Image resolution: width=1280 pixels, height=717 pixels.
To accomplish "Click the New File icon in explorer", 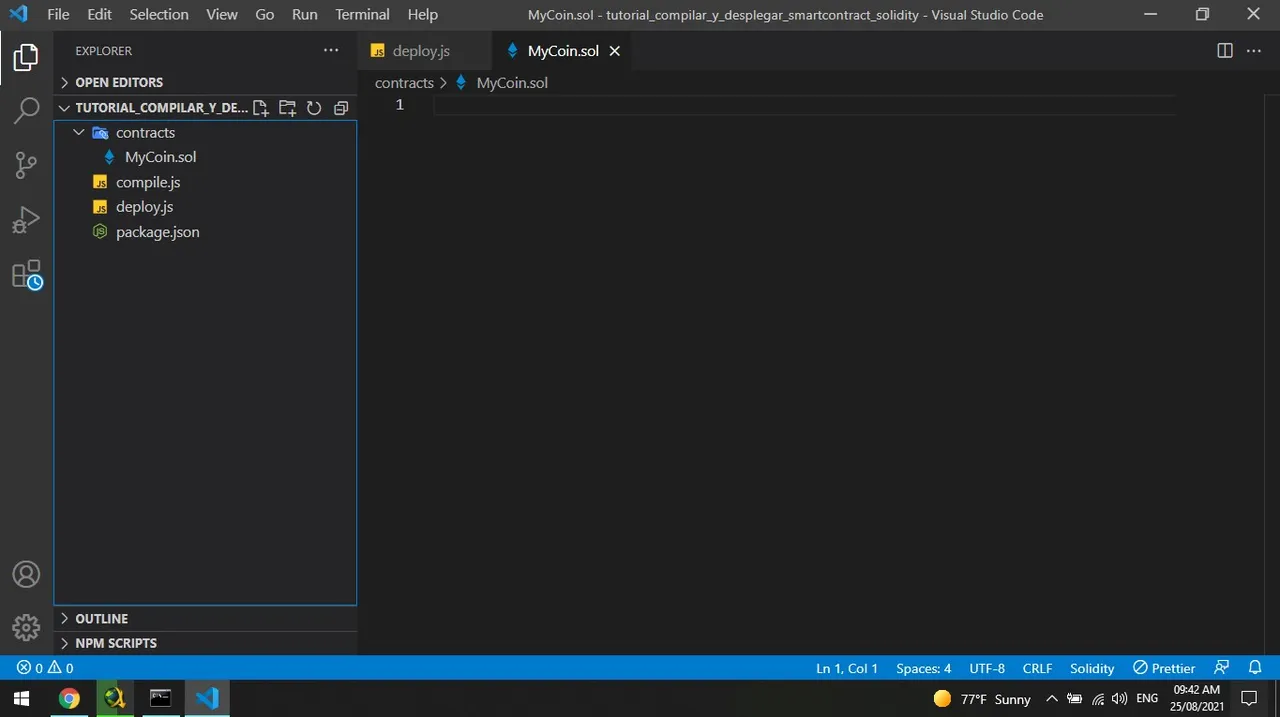I will click(260, 108).
